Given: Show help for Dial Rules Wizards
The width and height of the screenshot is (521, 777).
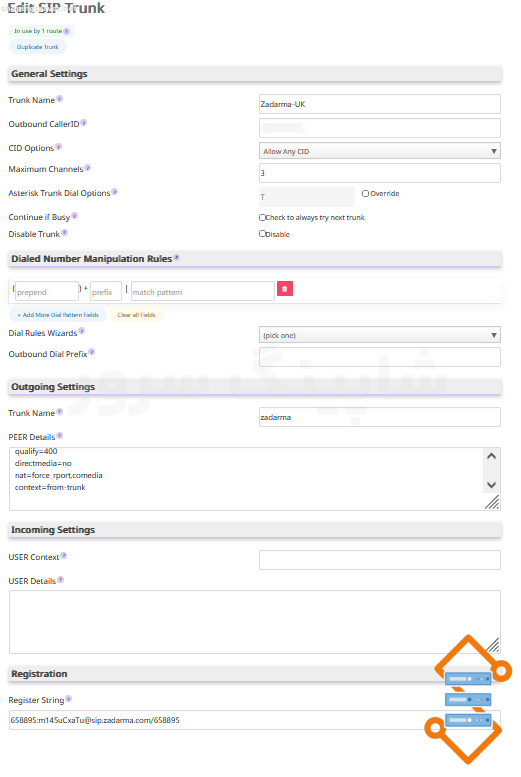Looking at the screenshot, I should coord(82,331).
